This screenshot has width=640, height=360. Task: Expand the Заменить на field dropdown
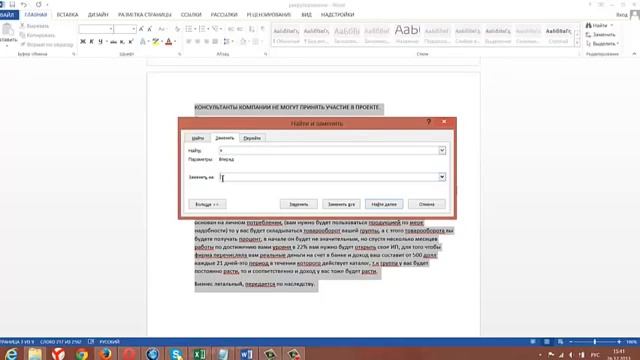click(442, 177)
